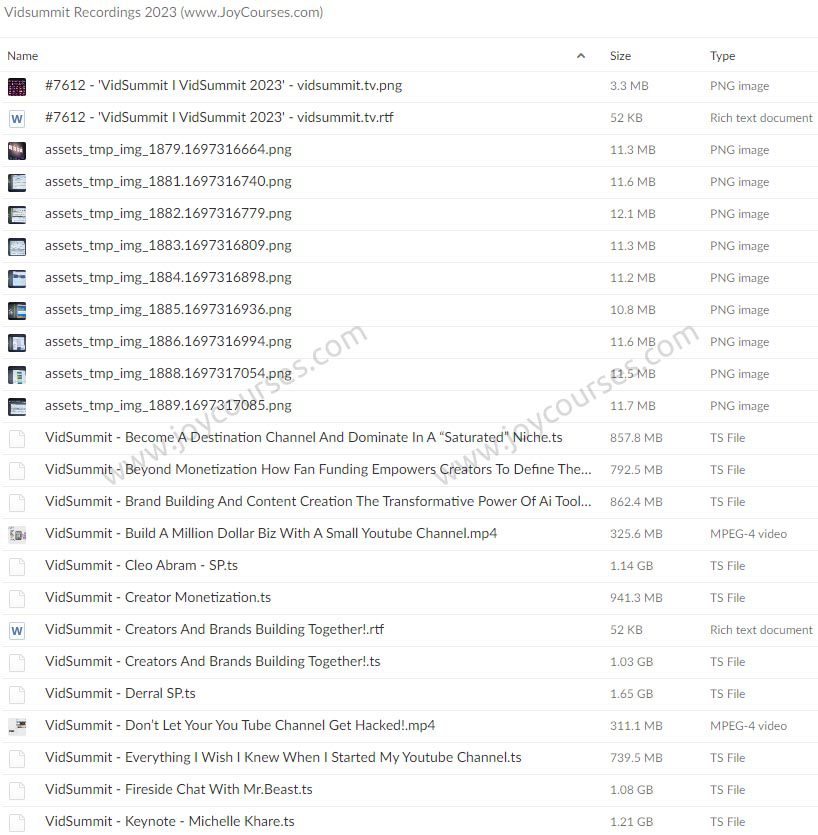This screenshot has width=818, height=835.
Task: Open 'VidSummit - Creator Monetization.ts' file name
Action: (x=158, y=597)
